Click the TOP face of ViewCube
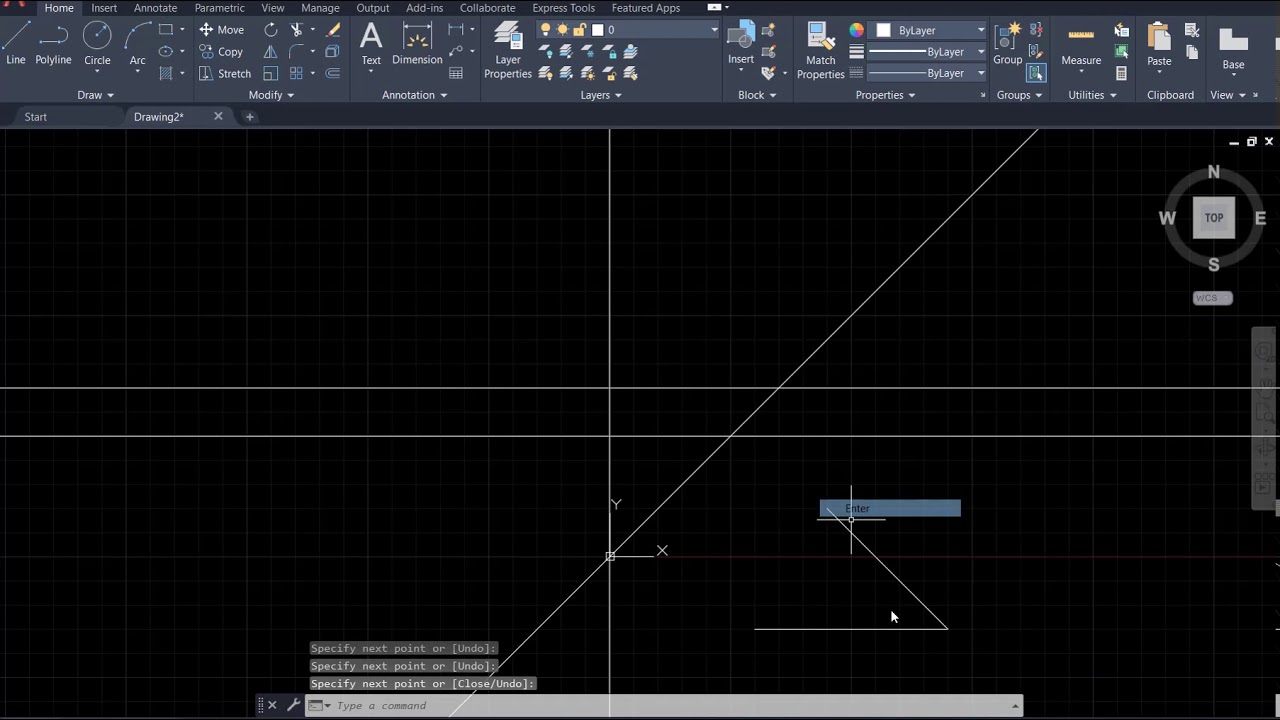The width and height of the screenshot is (1280, 720). click(1214, 218)
